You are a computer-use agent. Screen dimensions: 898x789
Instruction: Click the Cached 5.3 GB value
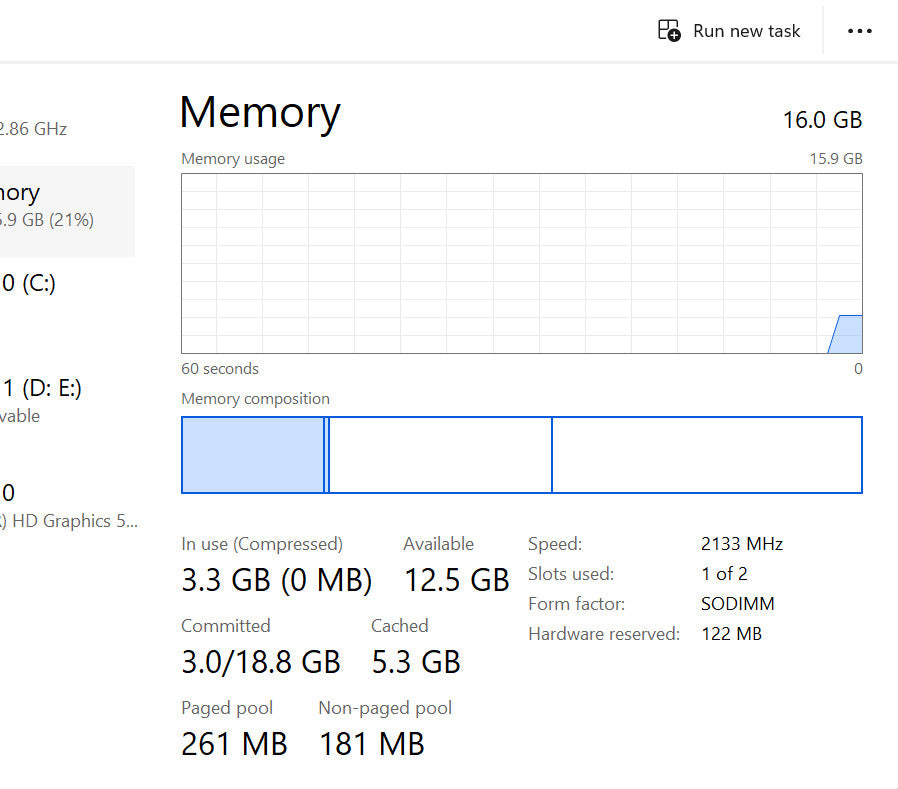click(x=415, y=661)
